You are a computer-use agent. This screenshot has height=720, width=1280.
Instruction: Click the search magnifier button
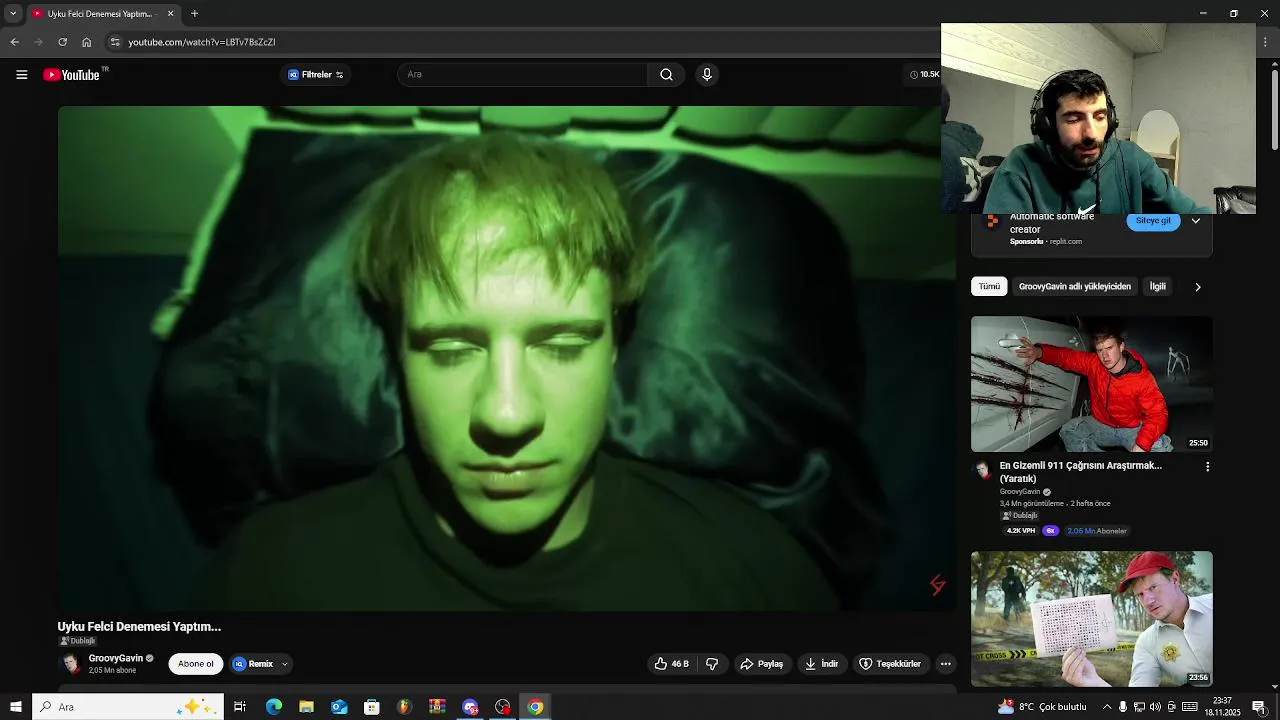tap(666, 75)
